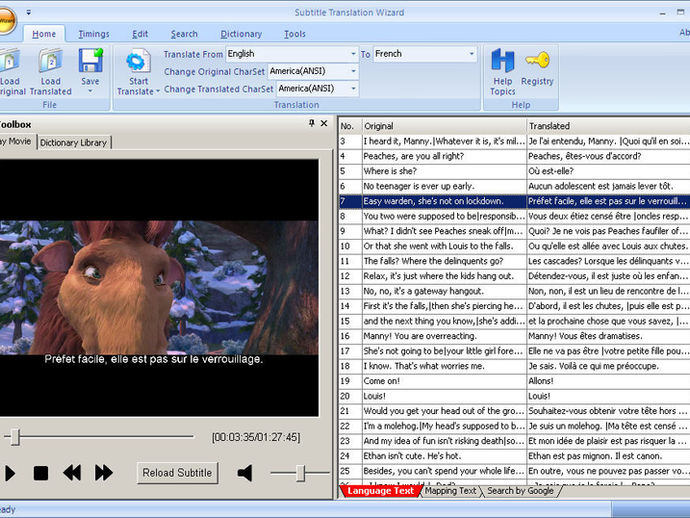The height and width of the screenshot is (518, 690).
Task: Open Help Topics icon
Action: pos(503,60)
